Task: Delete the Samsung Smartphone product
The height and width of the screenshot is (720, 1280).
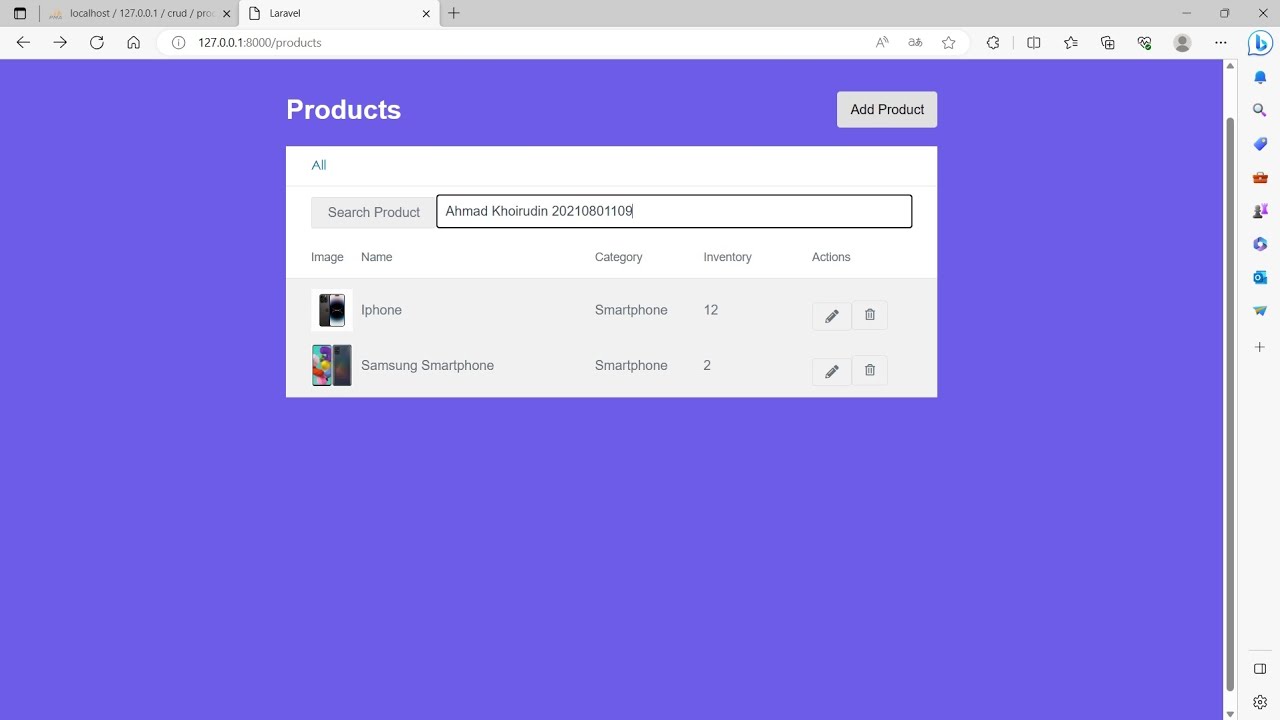Action: (870, 371)
